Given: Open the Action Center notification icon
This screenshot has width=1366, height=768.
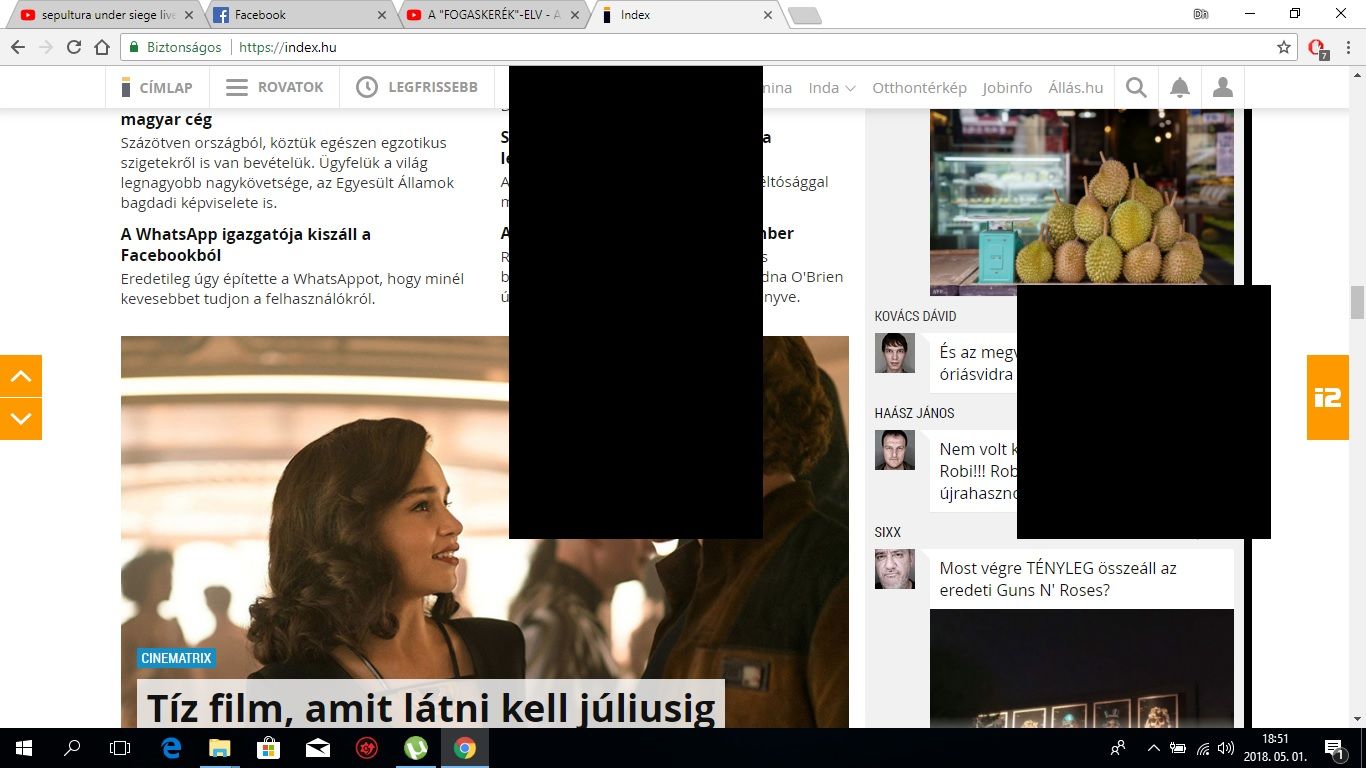Looking at the screenshot, I should pos(1334,748).
